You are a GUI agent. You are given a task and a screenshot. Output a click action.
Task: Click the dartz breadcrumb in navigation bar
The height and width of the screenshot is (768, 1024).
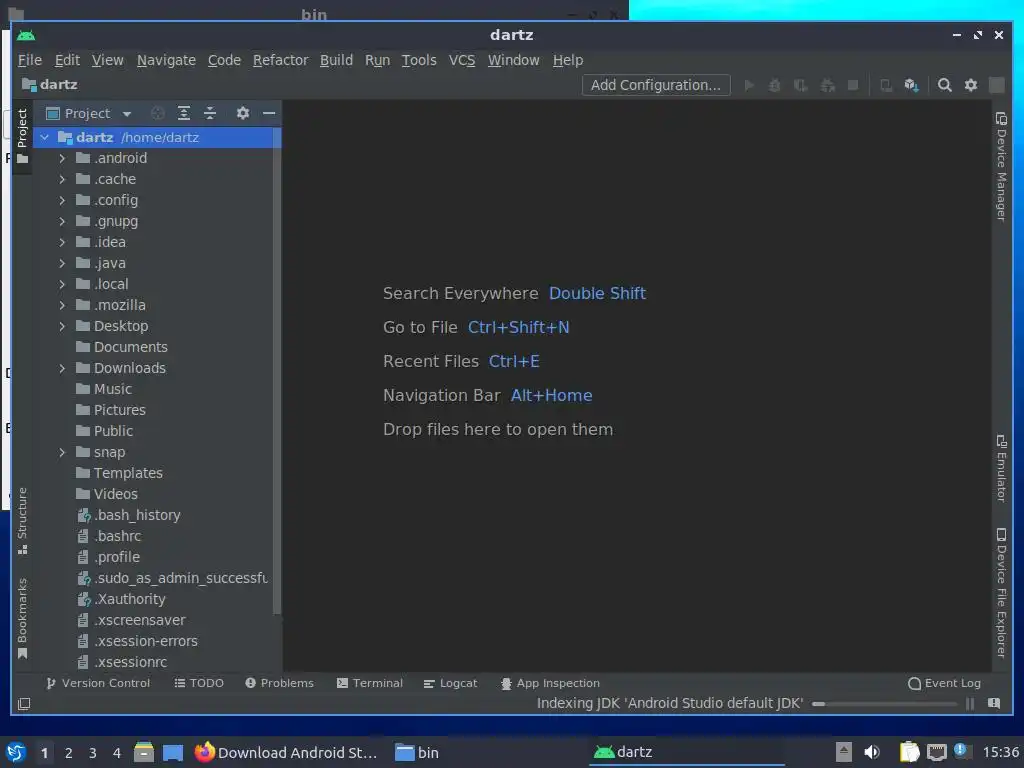50,85
